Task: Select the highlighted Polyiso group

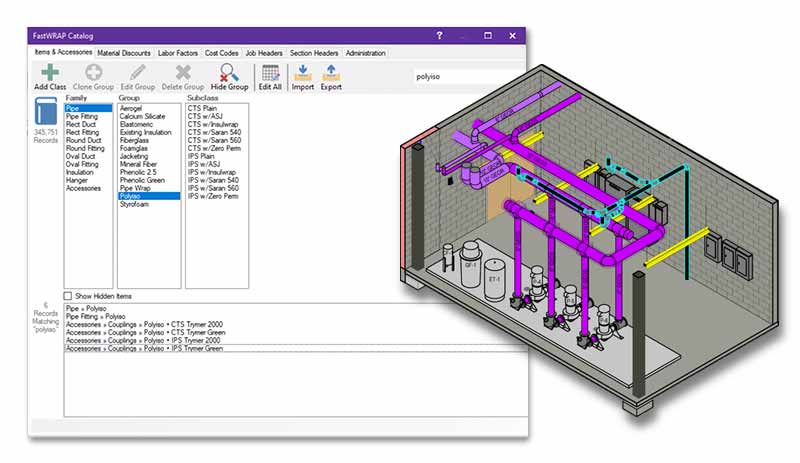Action: [x=149, y=196]
